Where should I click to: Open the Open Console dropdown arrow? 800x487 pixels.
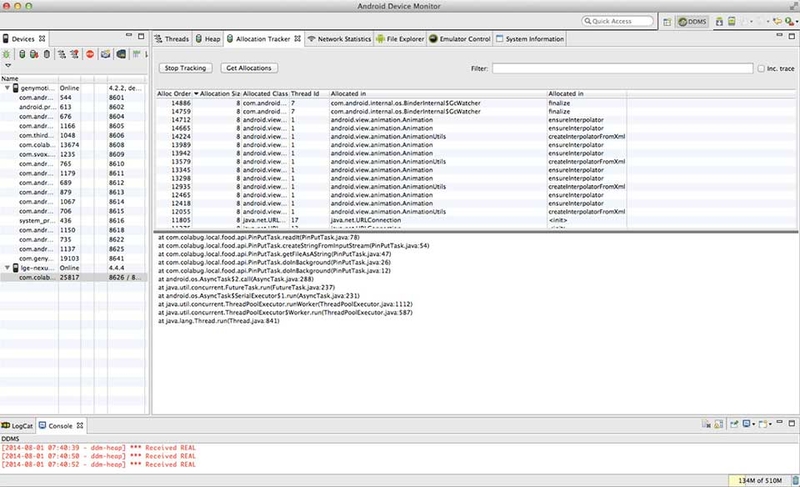(770, 424)
